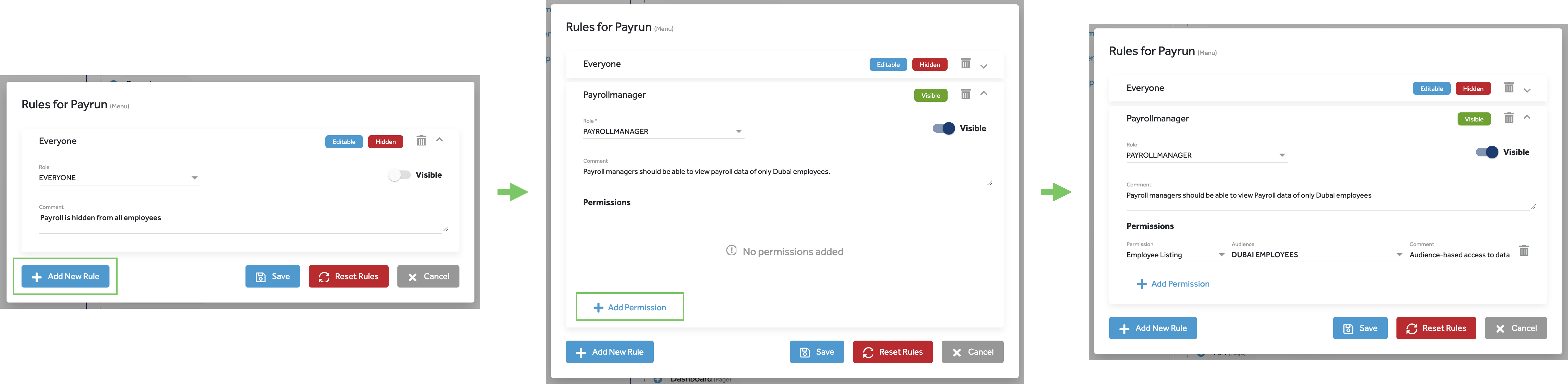The height and width of the screenshot is (384, 1568).
Task: Open the DUBAI EMPLOYEES audience dropdown
Action: [x=1399, y=255]
